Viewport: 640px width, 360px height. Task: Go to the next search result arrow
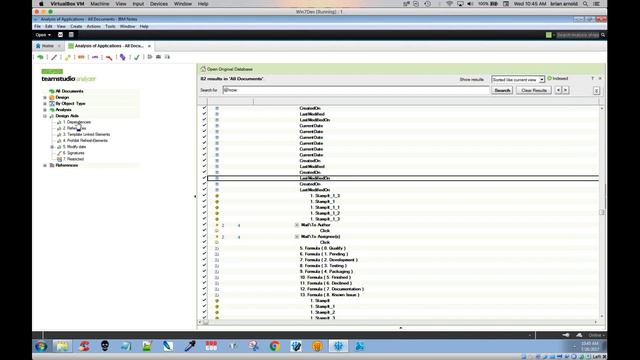pyautogui.click(x=566, y=90)
